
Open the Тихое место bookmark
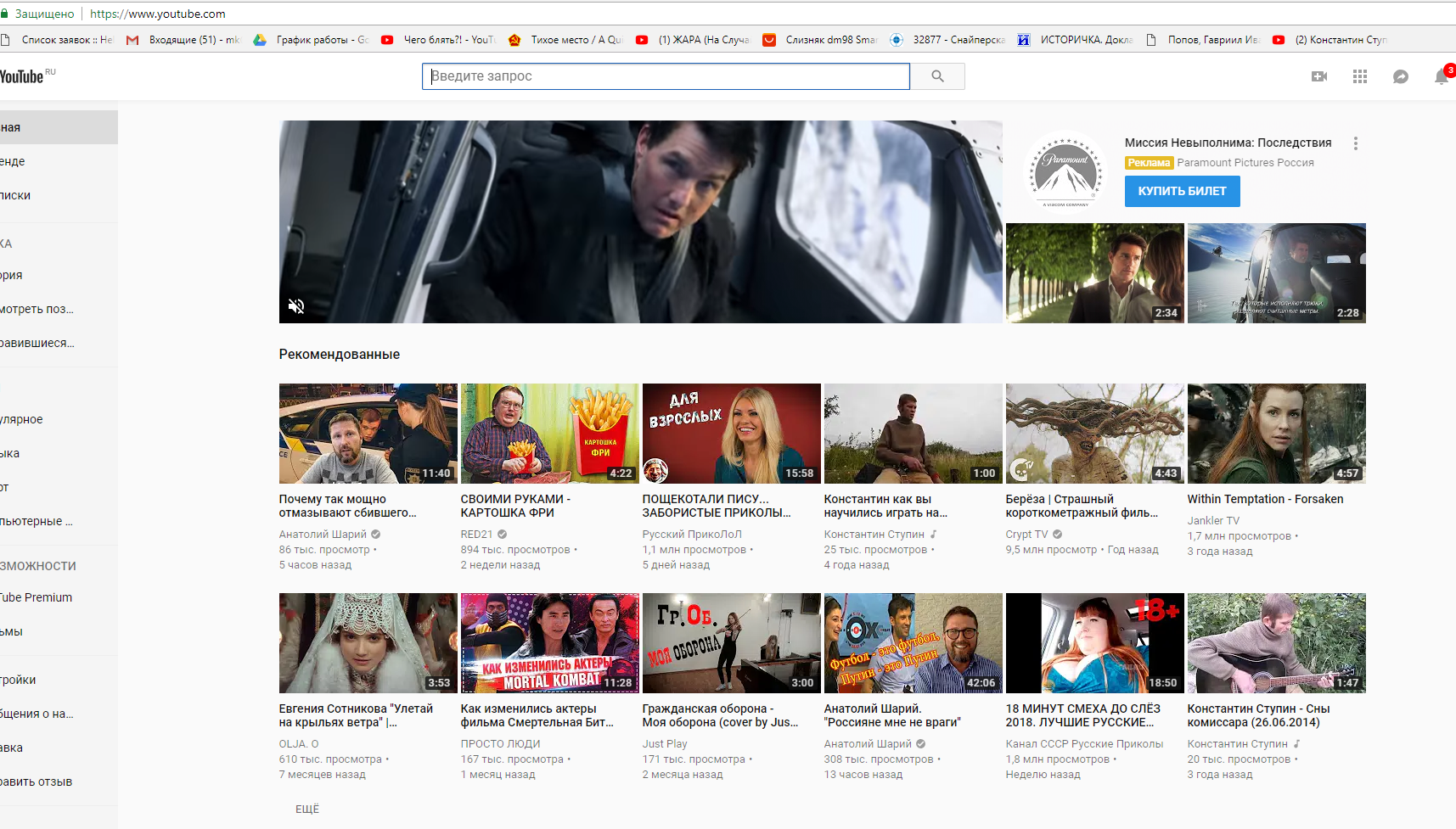pos(566,40)
